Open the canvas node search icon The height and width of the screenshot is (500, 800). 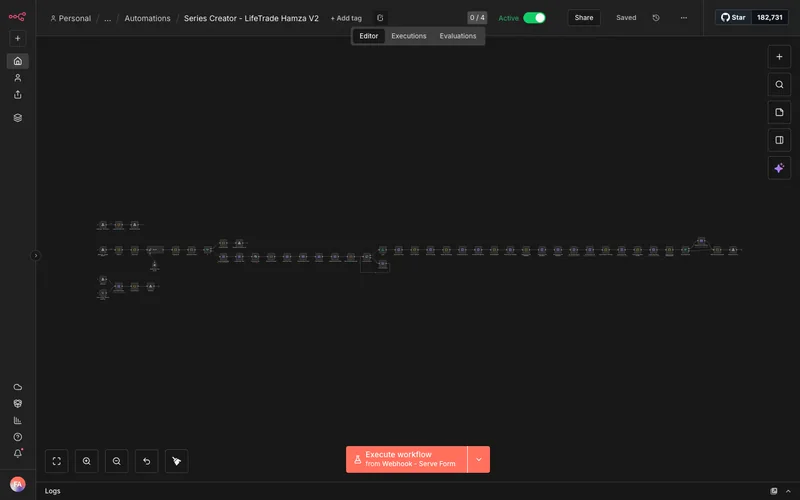[x=779, y=85]
